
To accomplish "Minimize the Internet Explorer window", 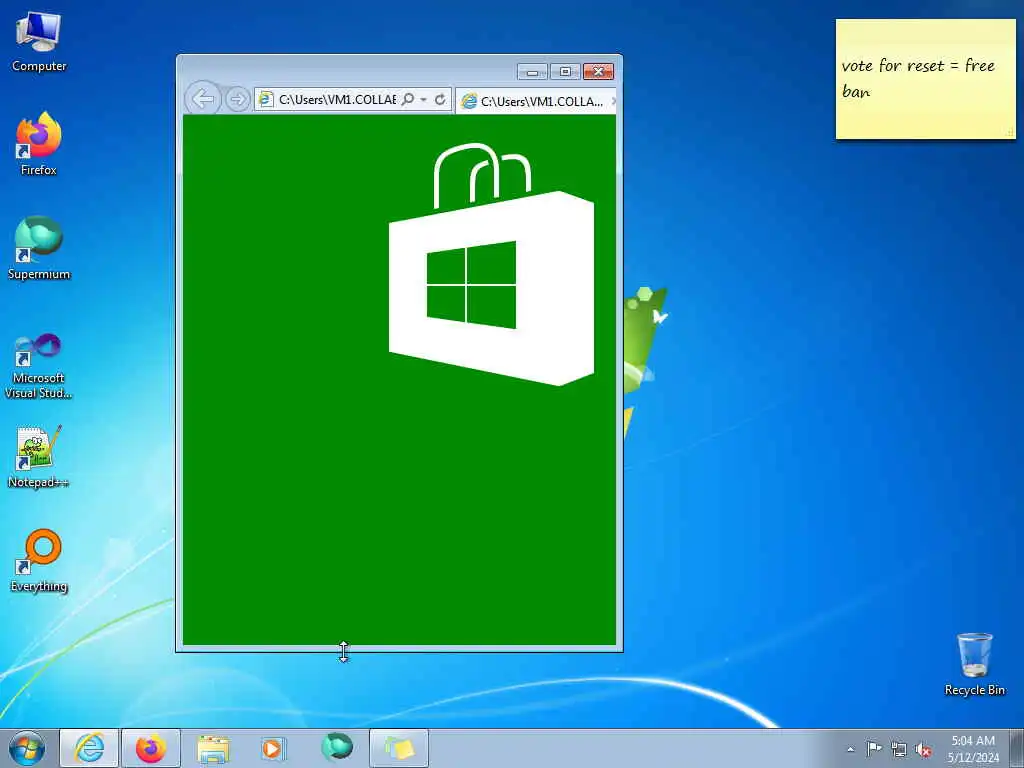I will [x=532, y=71].
